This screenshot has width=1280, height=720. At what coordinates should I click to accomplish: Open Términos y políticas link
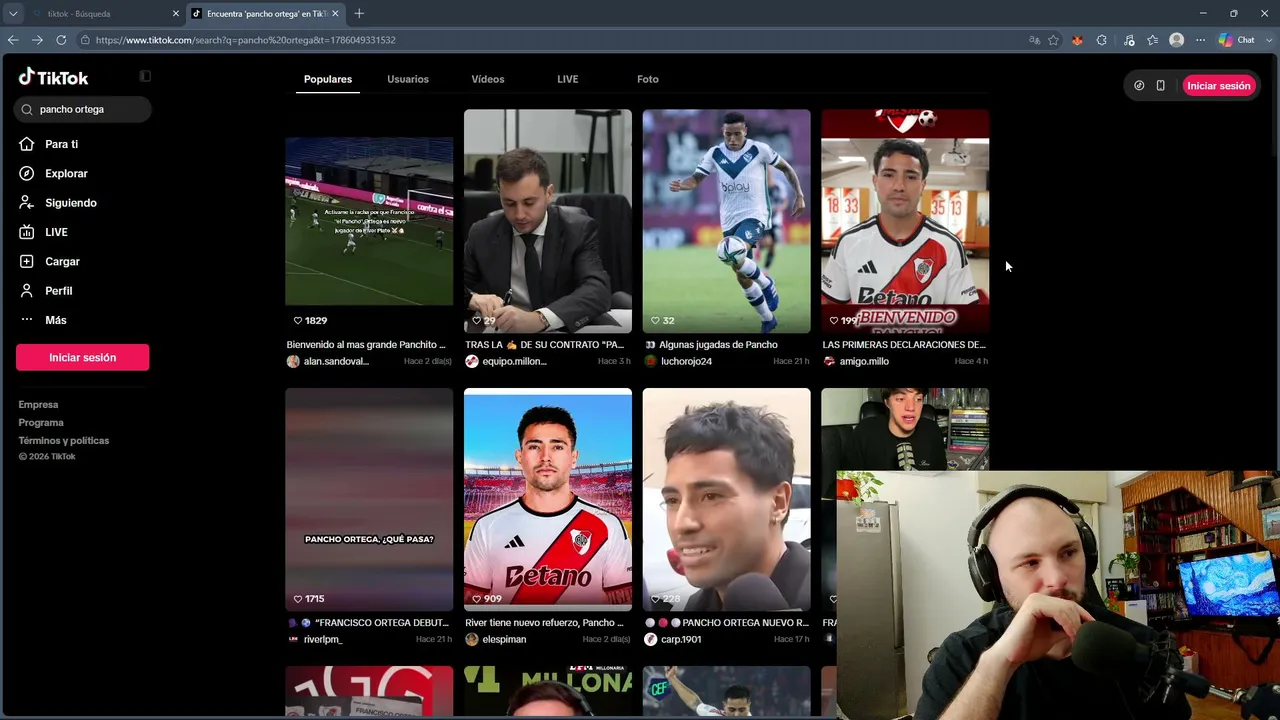pyautogui.click(x=64, y=441)
